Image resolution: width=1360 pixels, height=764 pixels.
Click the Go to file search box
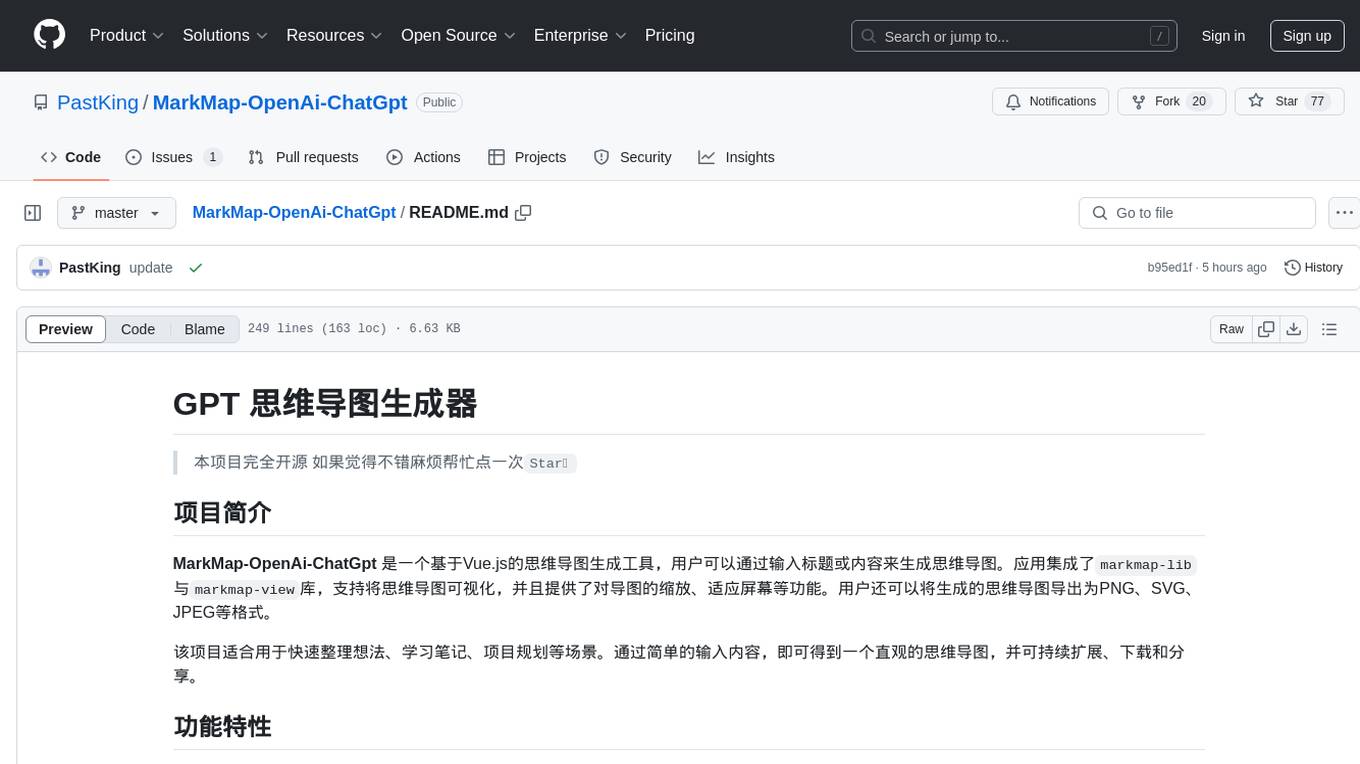(1197, 213)
